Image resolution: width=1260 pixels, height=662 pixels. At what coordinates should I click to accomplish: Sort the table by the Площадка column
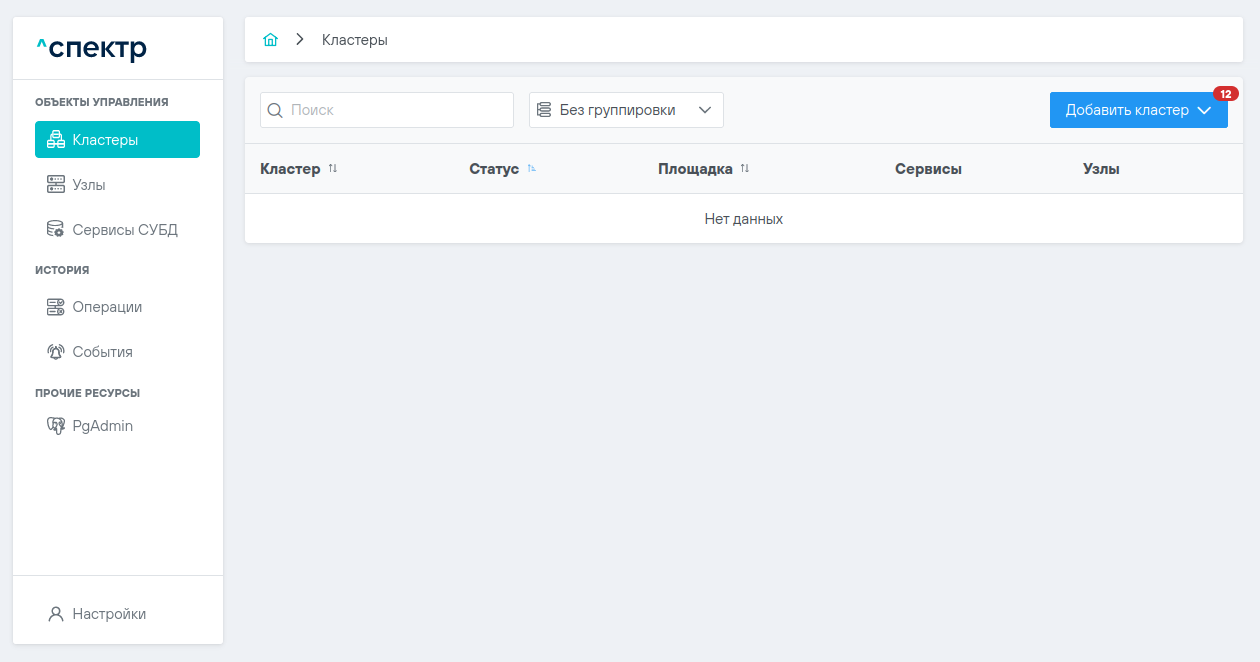tap(745, 169)
